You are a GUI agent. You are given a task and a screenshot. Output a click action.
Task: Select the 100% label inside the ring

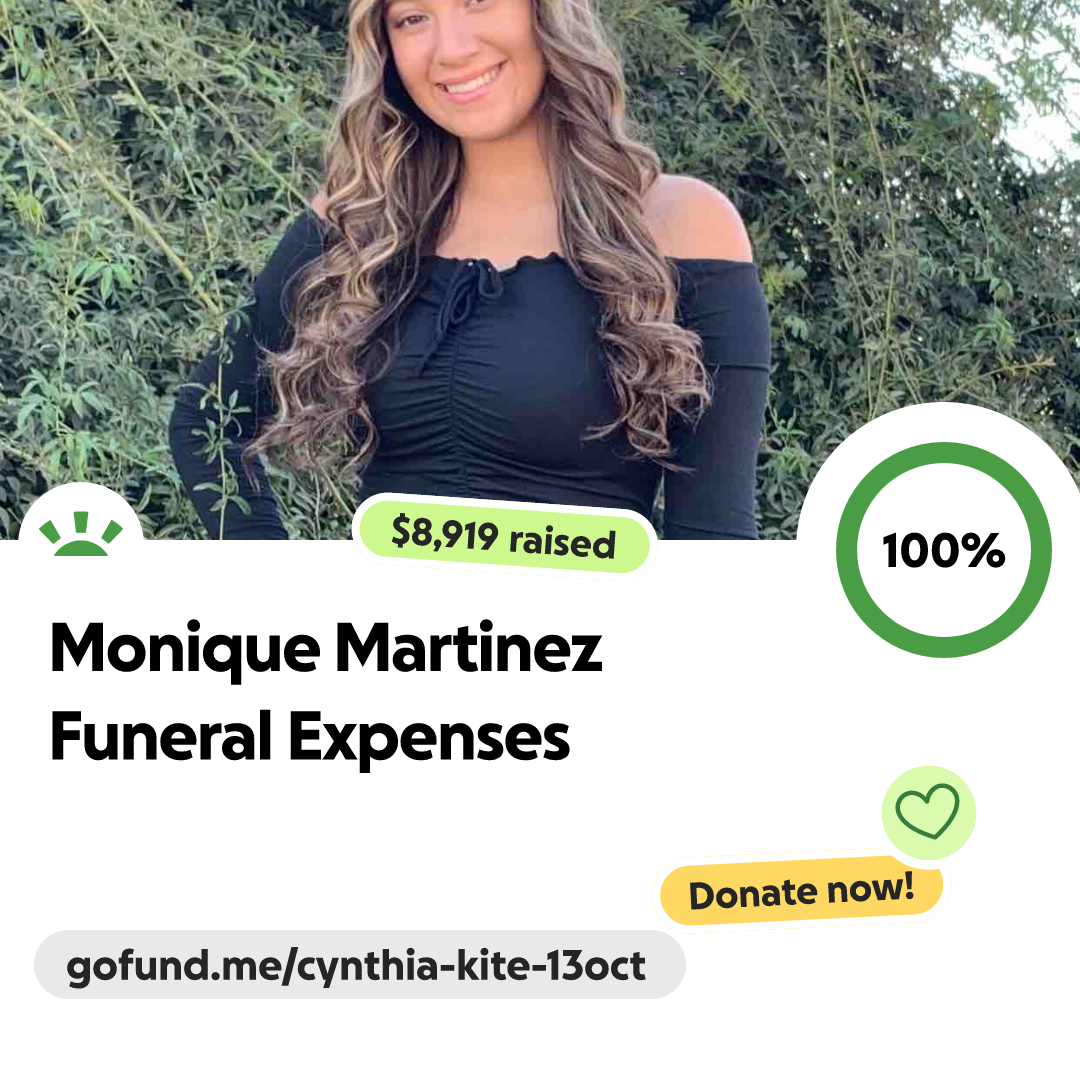(944, 550)
